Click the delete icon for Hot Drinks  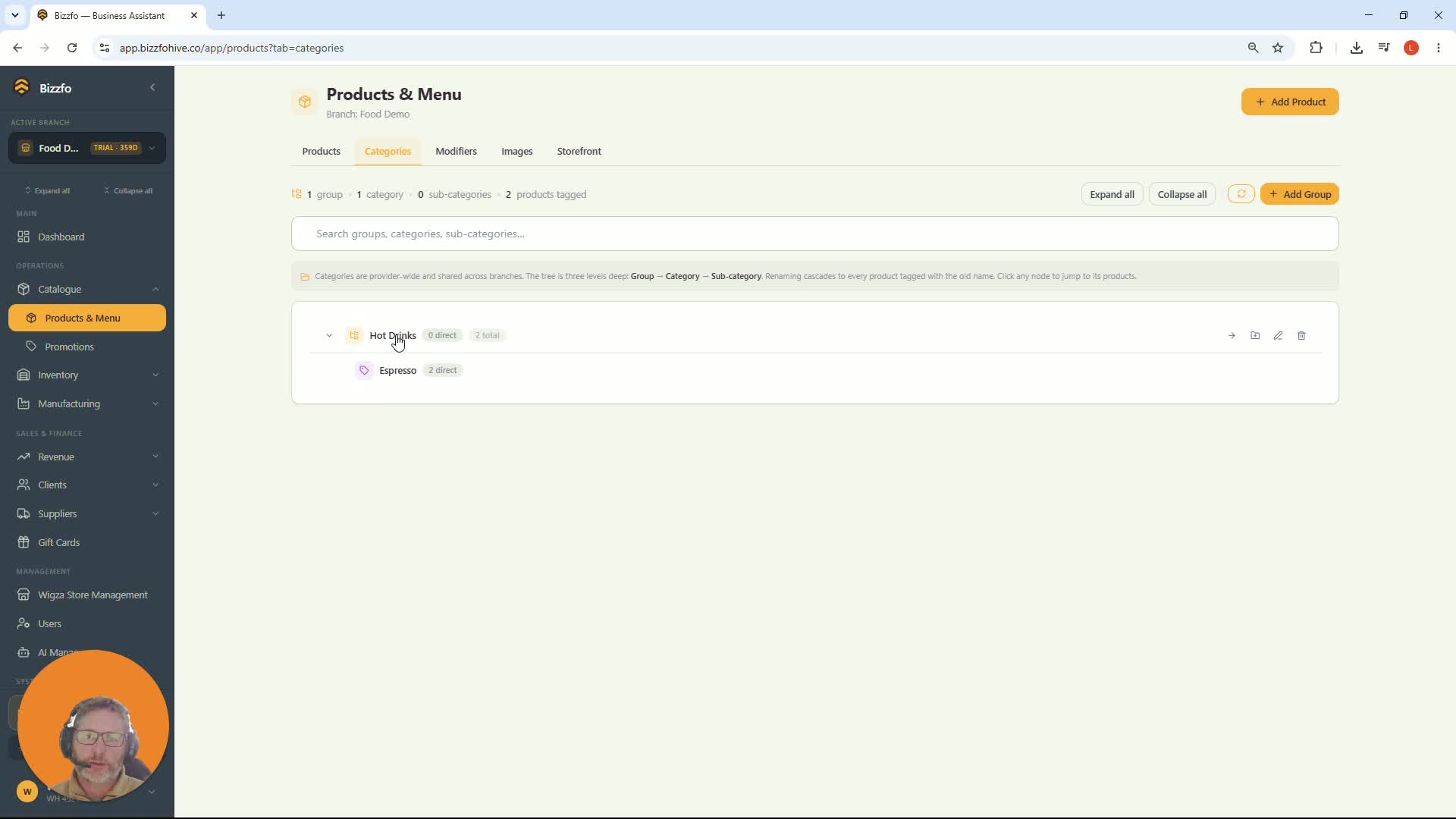click(x=1301, y=335)
